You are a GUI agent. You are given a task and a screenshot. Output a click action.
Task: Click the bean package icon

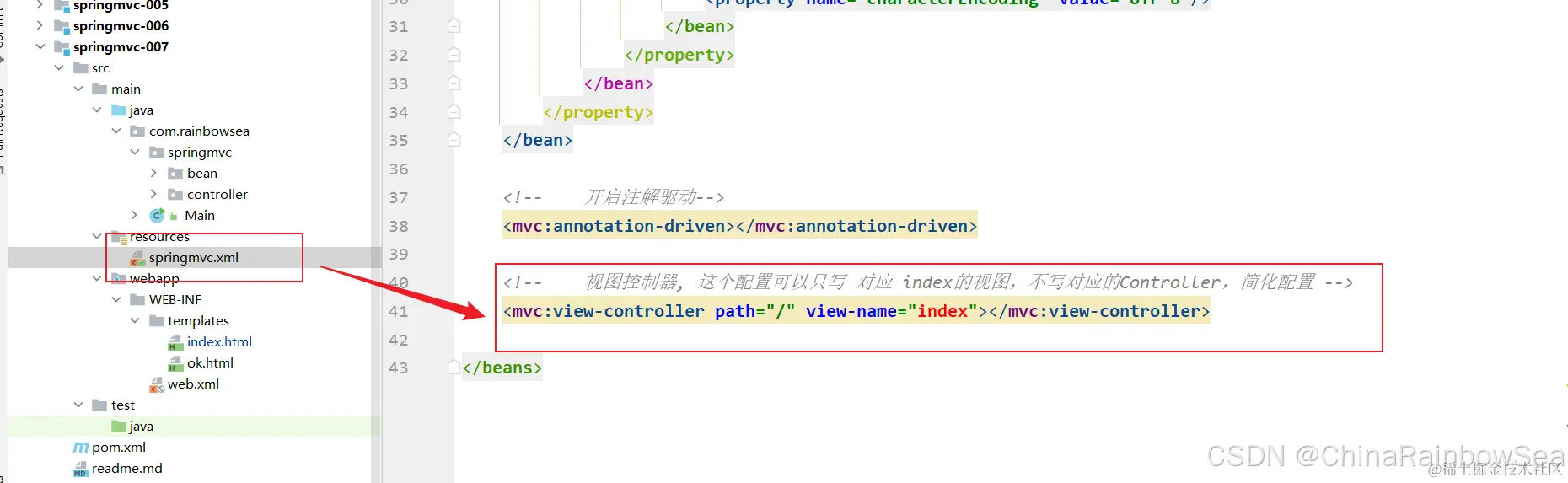175,173
